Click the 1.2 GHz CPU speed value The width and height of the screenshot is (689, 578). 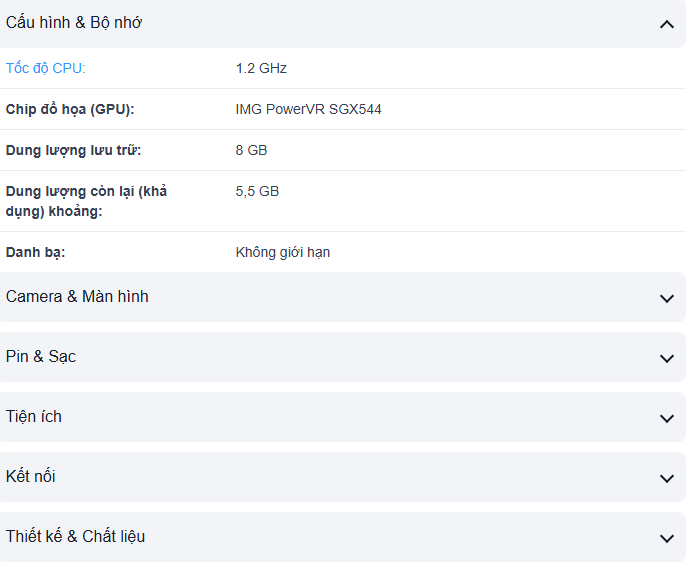[261, 68]
